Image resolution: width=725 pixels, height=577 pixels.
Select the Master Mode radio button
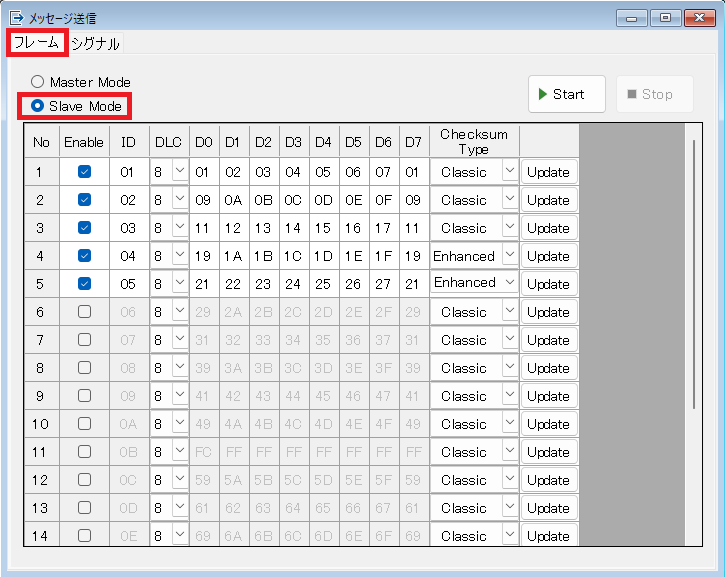(37, 82)
